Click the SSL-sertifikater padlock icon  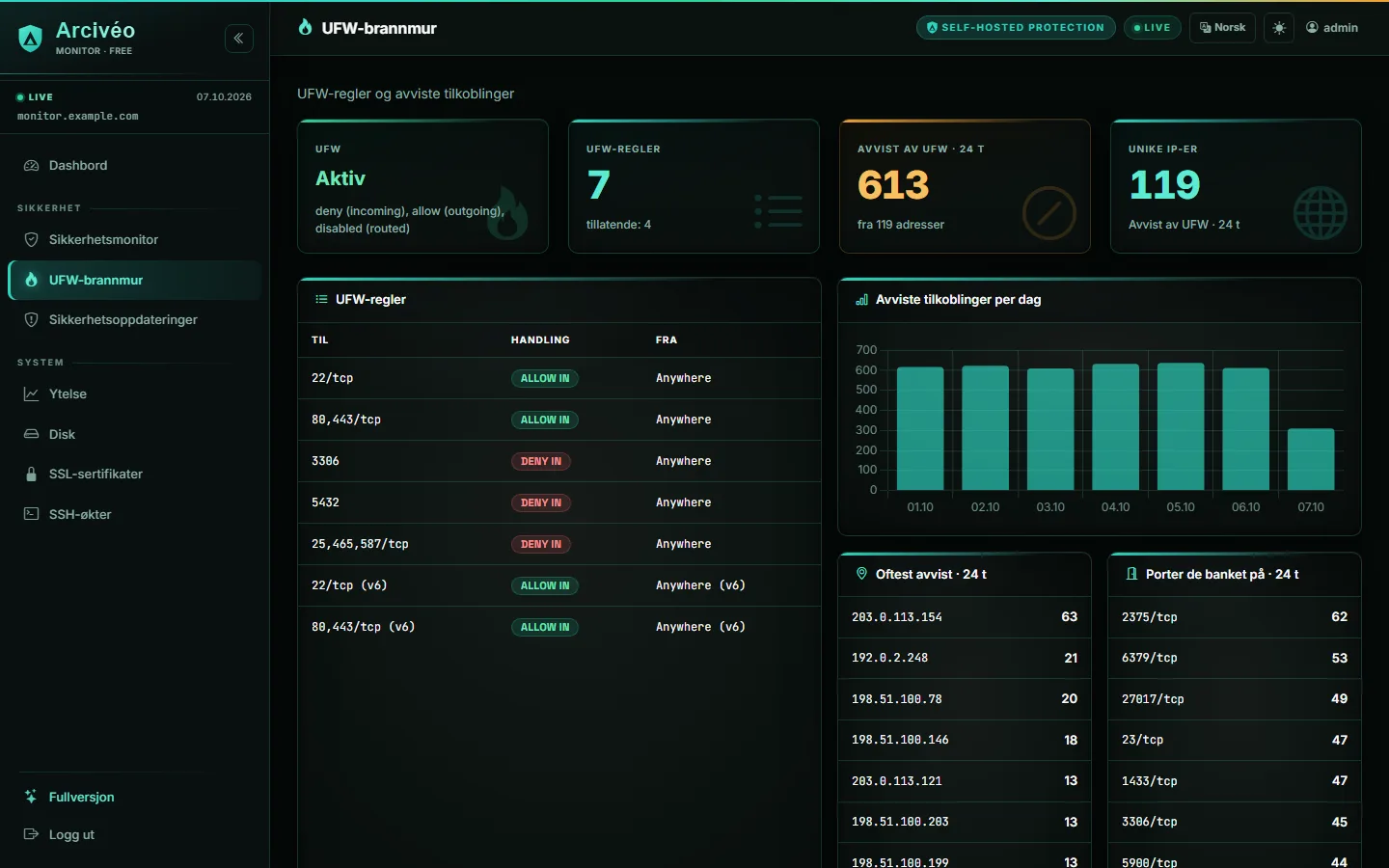31,475
